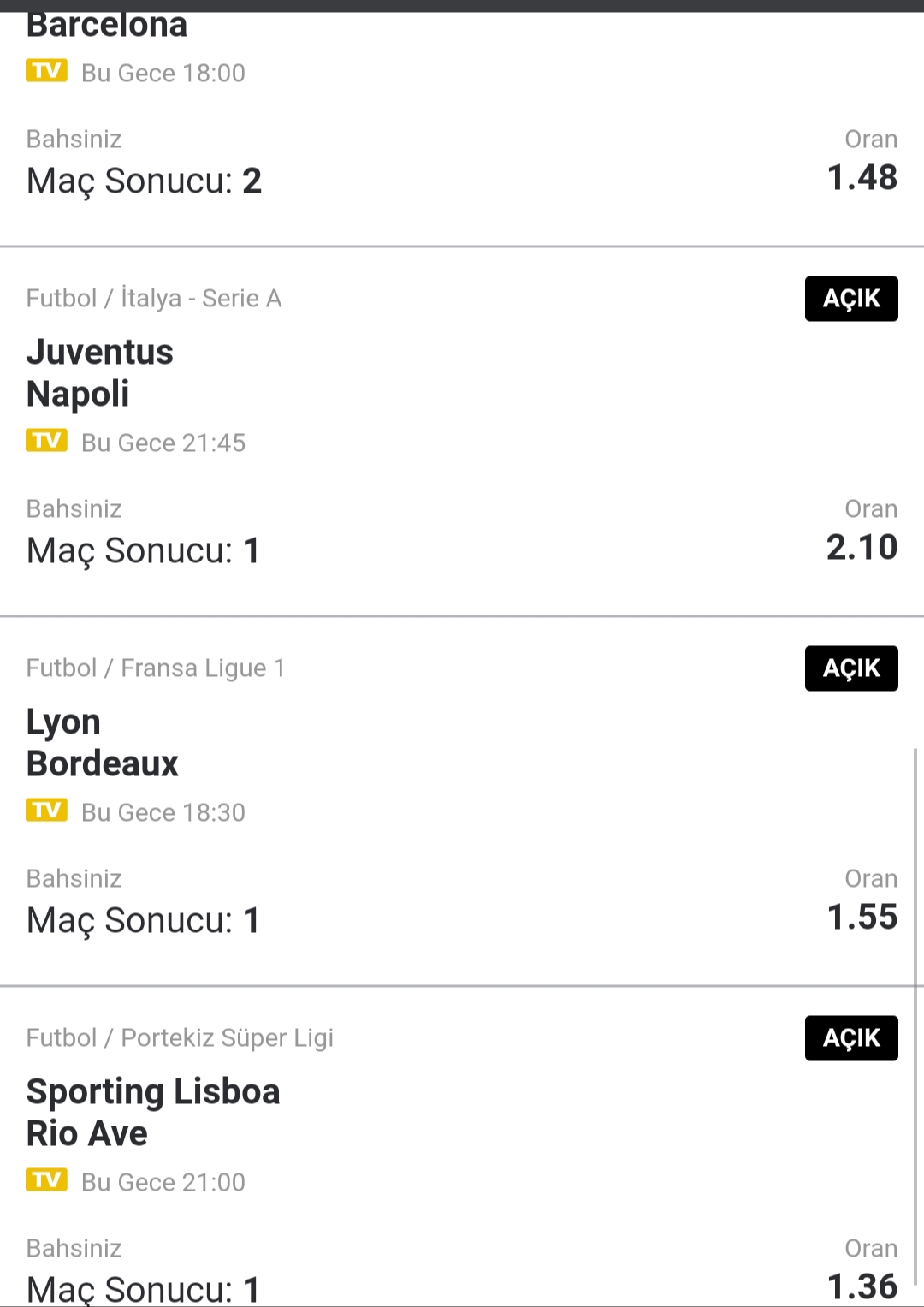Open the Juventus team name

tap(100, 352)
